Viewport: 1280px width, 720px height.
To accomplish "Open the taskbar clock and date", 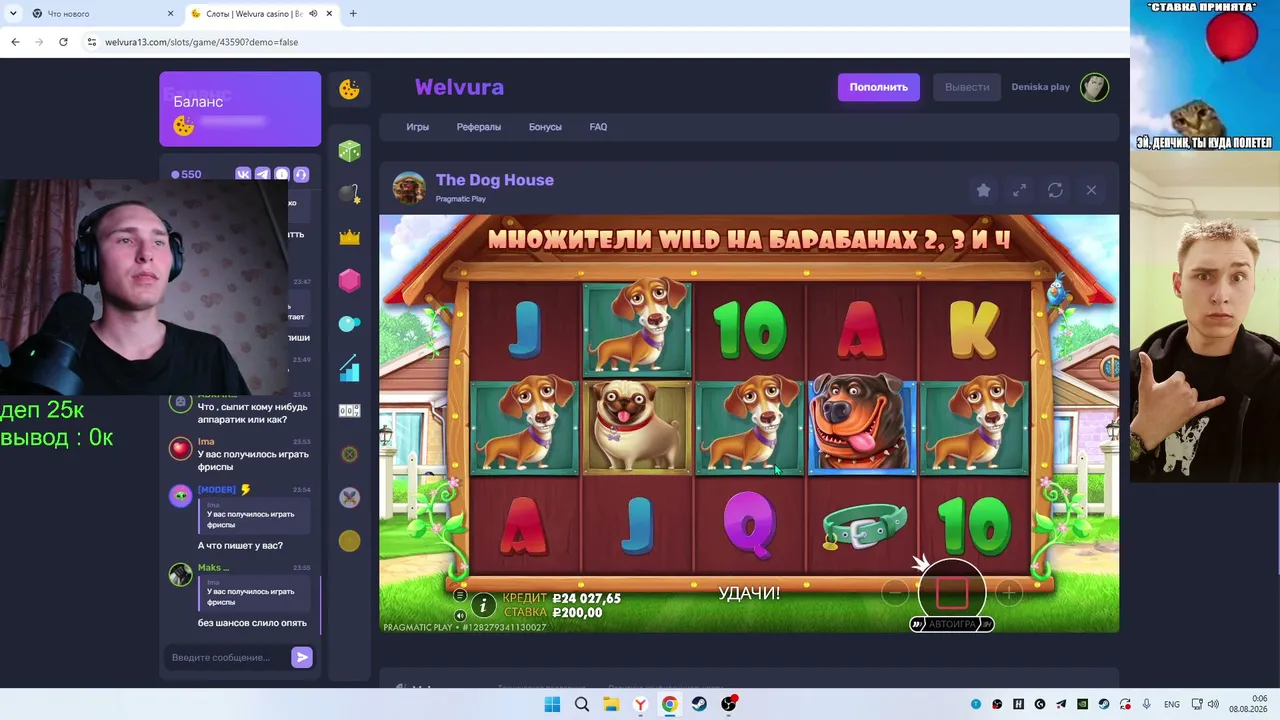I will pos(1248,704).
